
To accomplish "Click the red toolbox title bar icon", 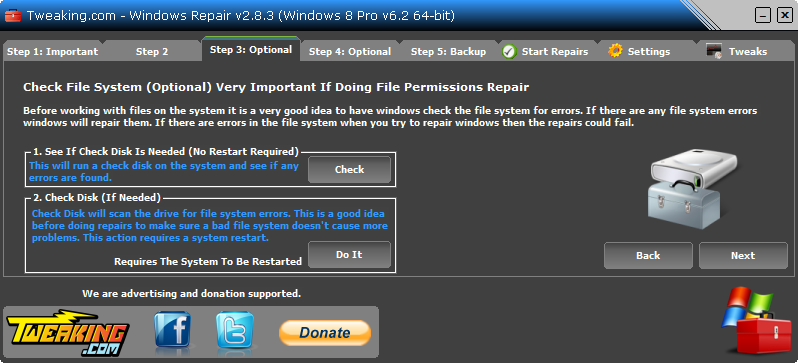I will 12,16.
